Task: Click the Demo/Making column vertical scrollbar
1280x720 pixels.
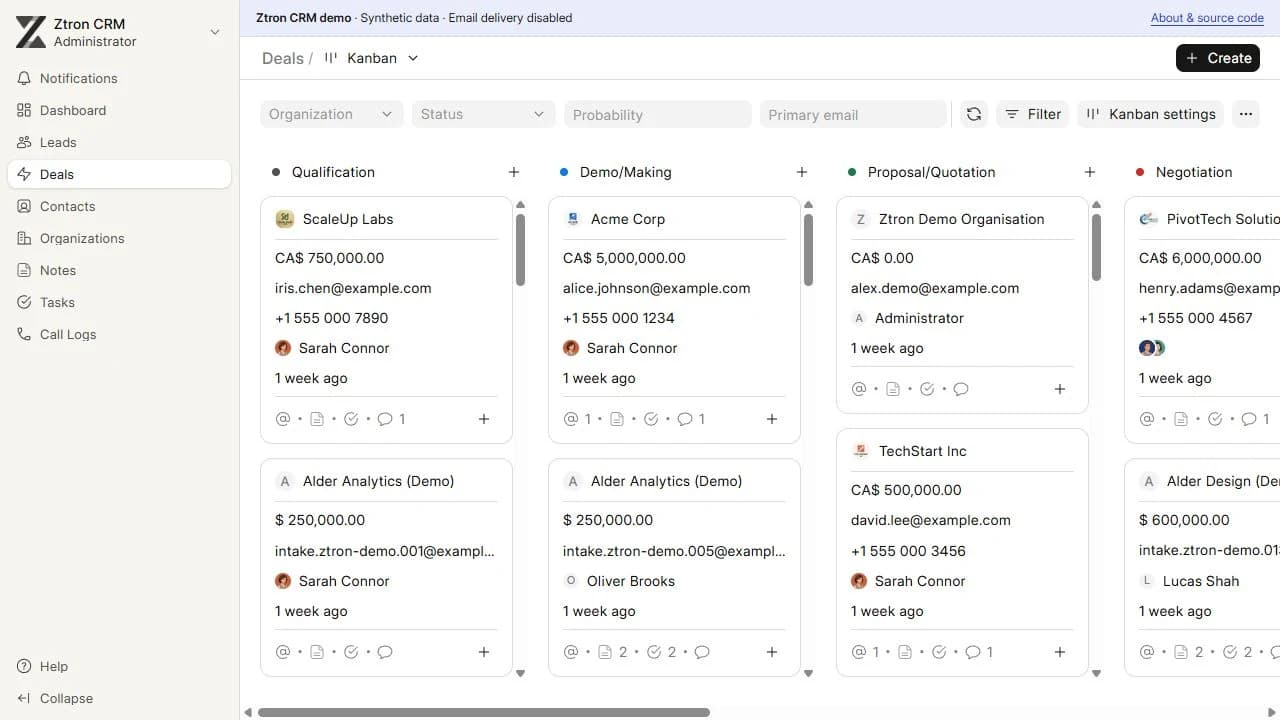Action: click(808, 250)
